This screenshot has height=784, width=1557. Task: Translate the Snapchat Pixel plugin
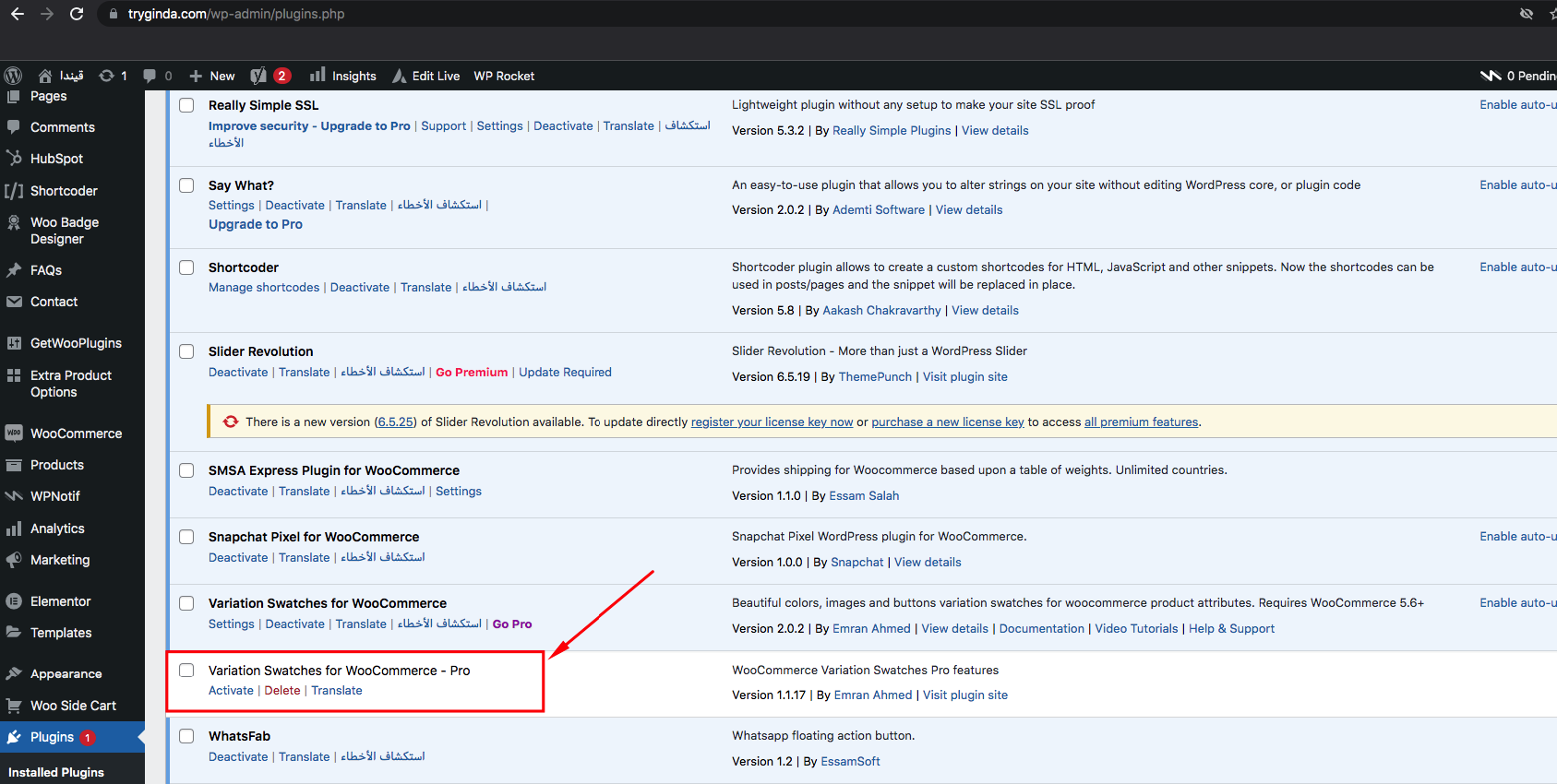tap(305, 557)
